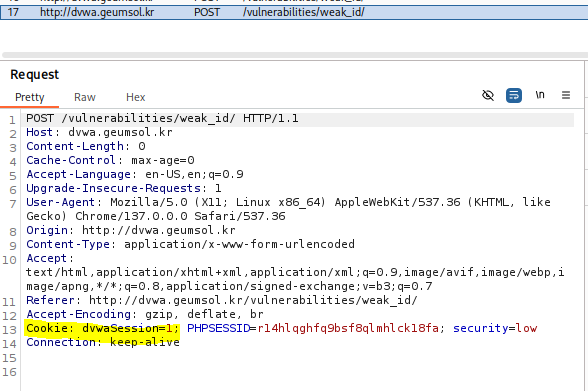
Task: Click the Accept-Encoding header name
Action: click(78, 314)
